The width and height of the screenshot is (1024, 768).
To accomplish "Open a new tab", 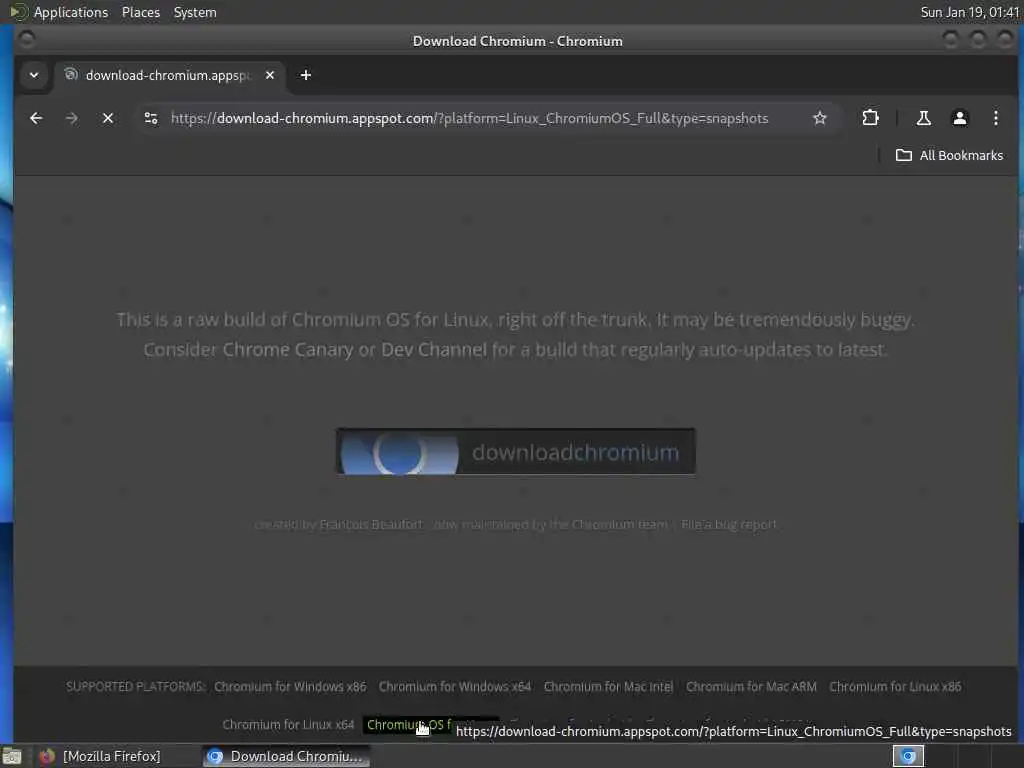I will tap(306, 75).
